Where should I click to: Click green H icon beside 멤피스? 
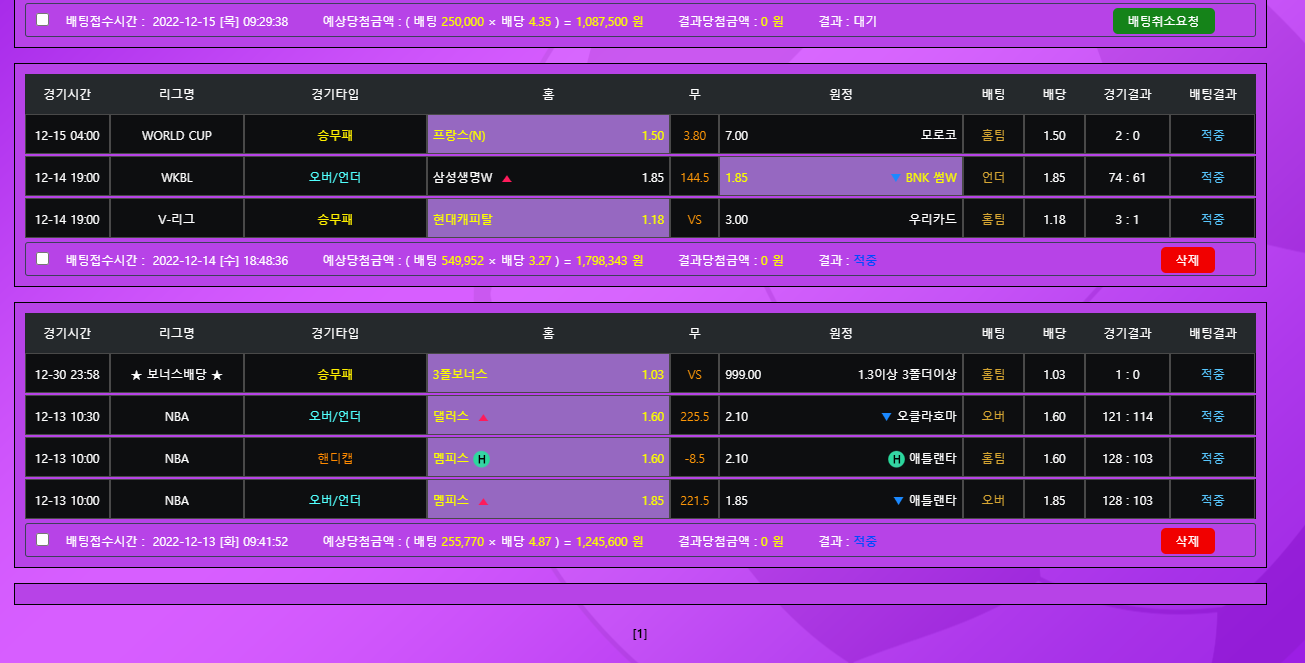point(481,459)
